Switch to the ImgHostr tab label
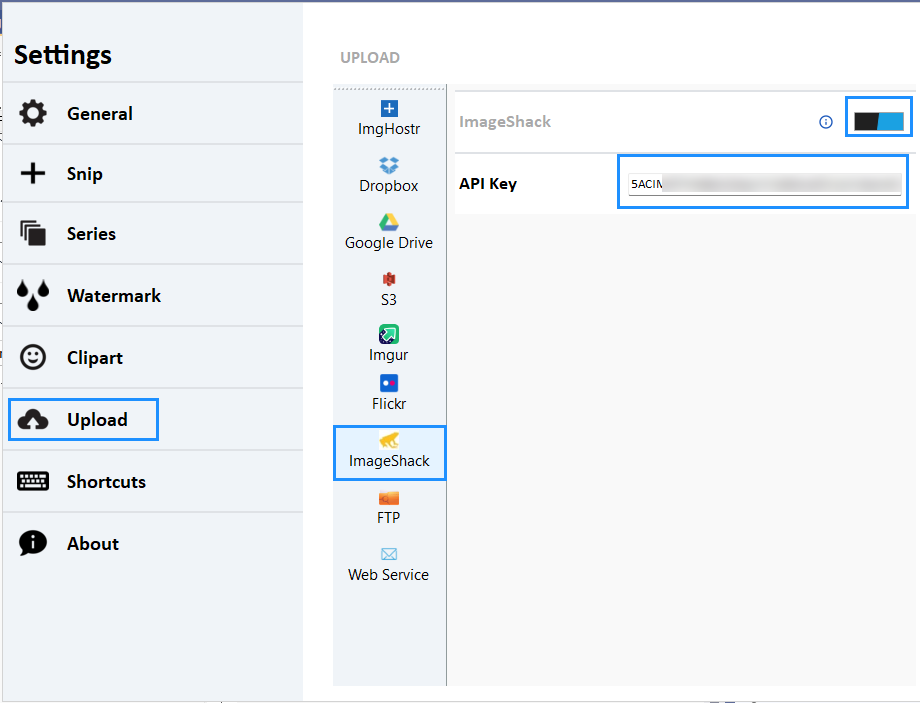The width and height of the screenshot is (920, 703). coord(389,129)
